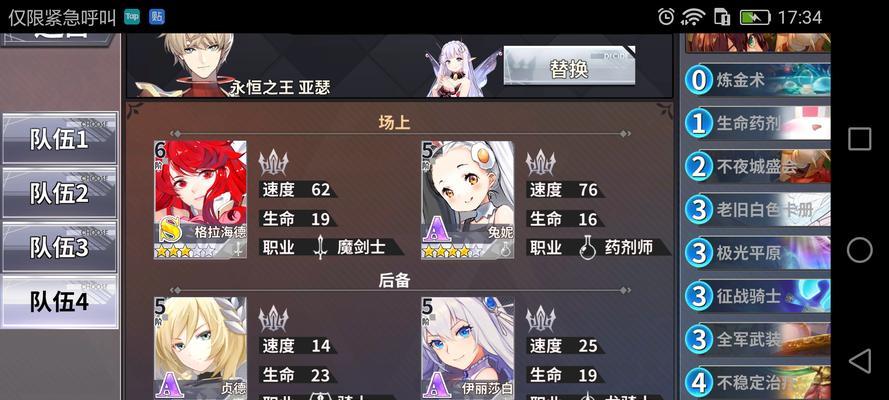
Task: Switch to 队伍1 tab
Action: [60, 139]
